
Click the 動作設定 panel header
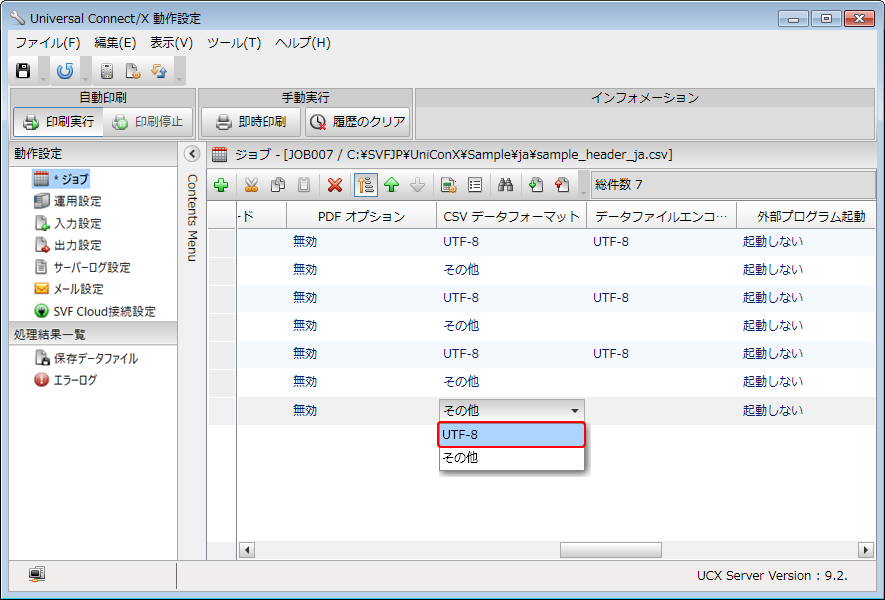tap(93, 154)
